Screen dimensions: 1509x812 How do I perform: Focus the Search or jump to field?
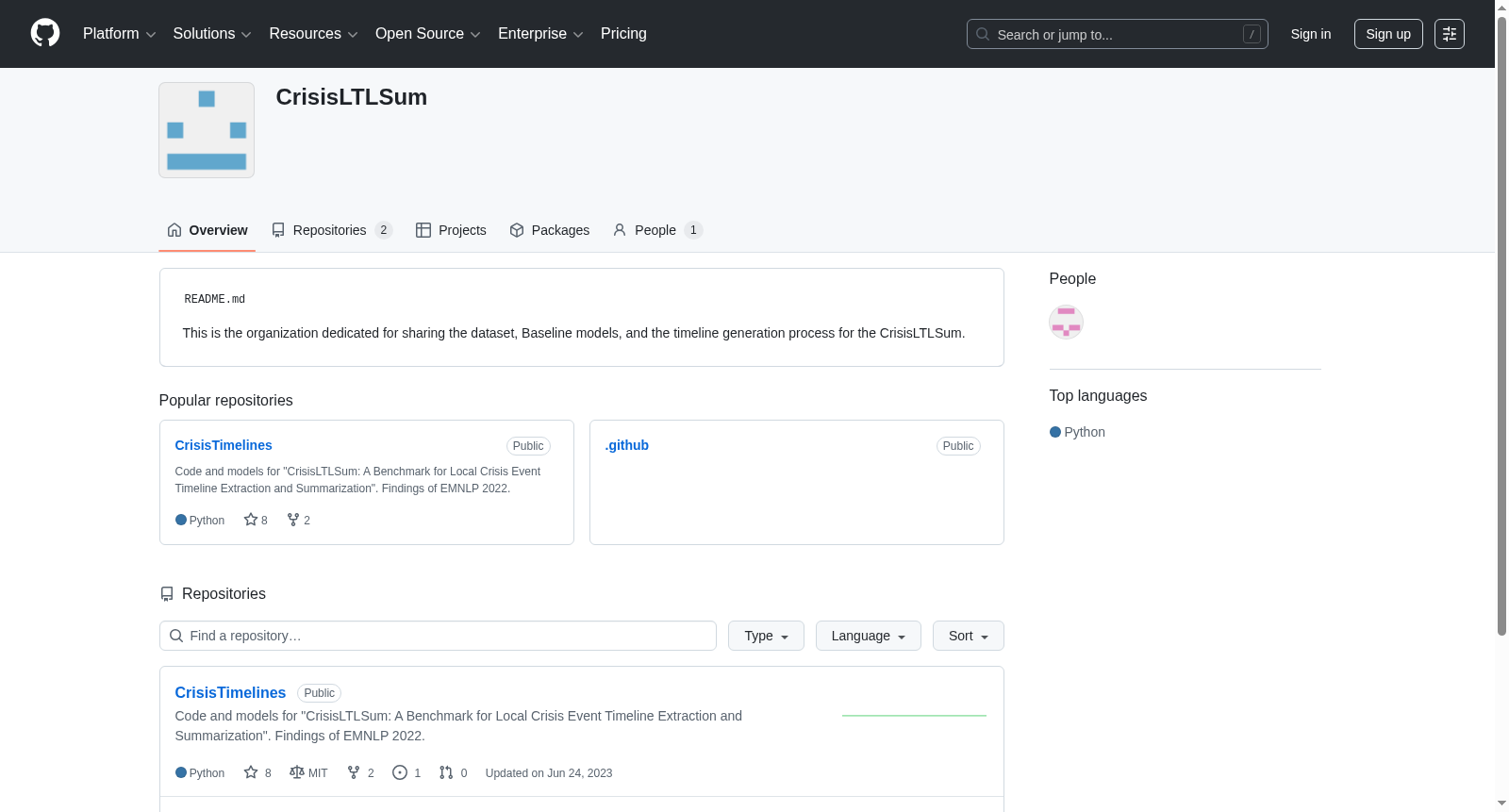tap(1118, 34)
